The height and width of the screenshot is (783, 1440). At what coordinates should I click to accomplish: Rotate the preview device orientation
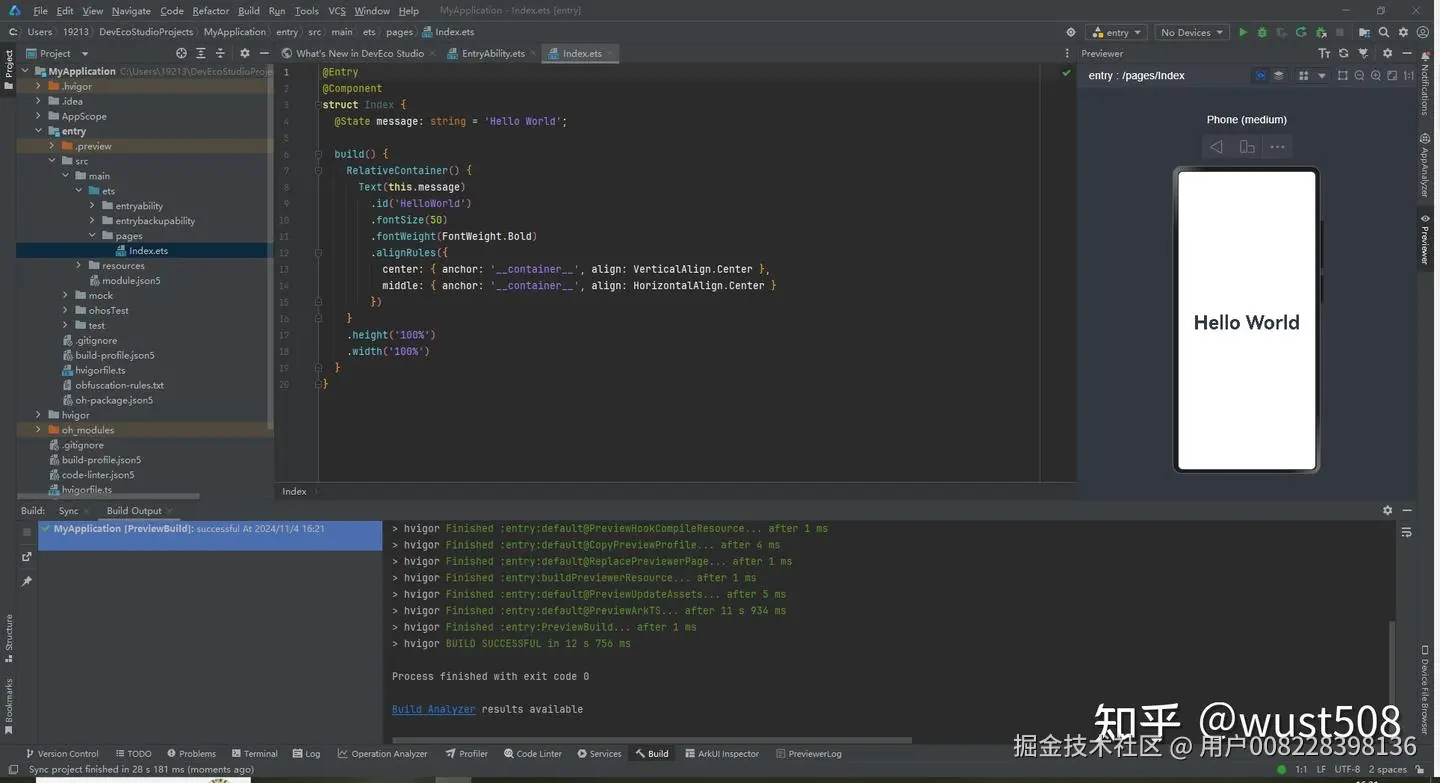pos(1247,147)
